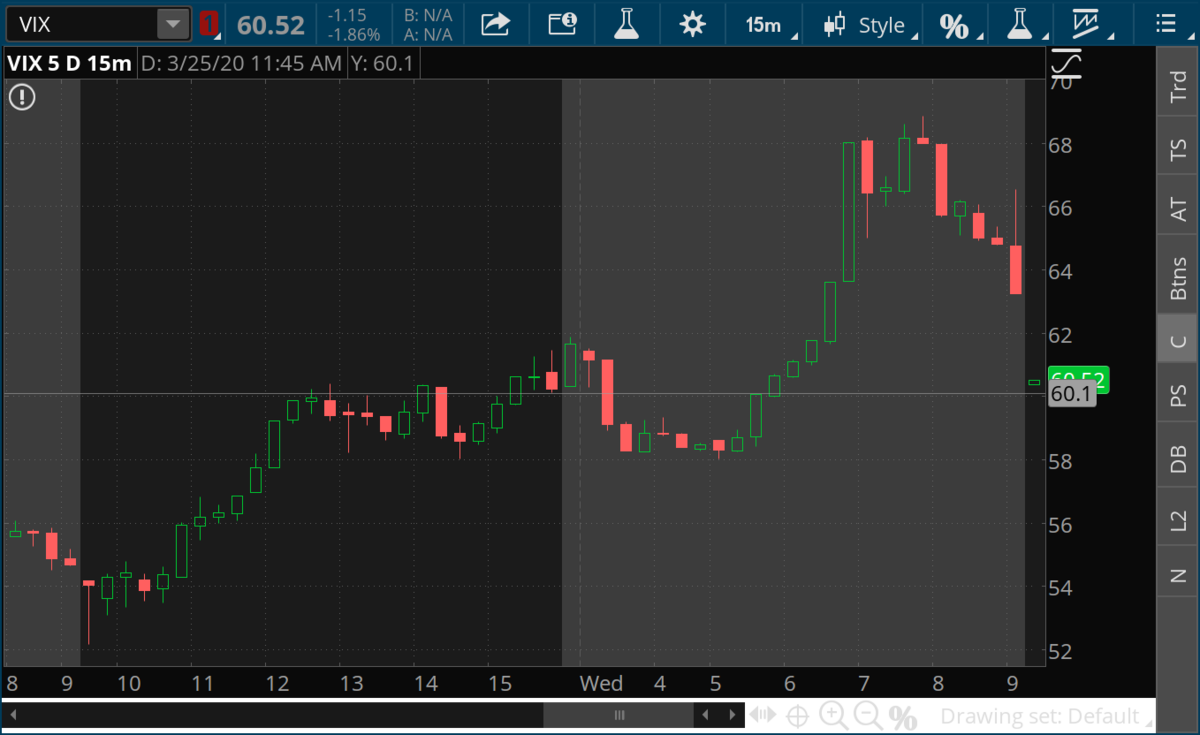This screenshot has width=1200, height=735.
Task: Open the VIX symbol dropdown arrow
Action: (x=174, y=24)
